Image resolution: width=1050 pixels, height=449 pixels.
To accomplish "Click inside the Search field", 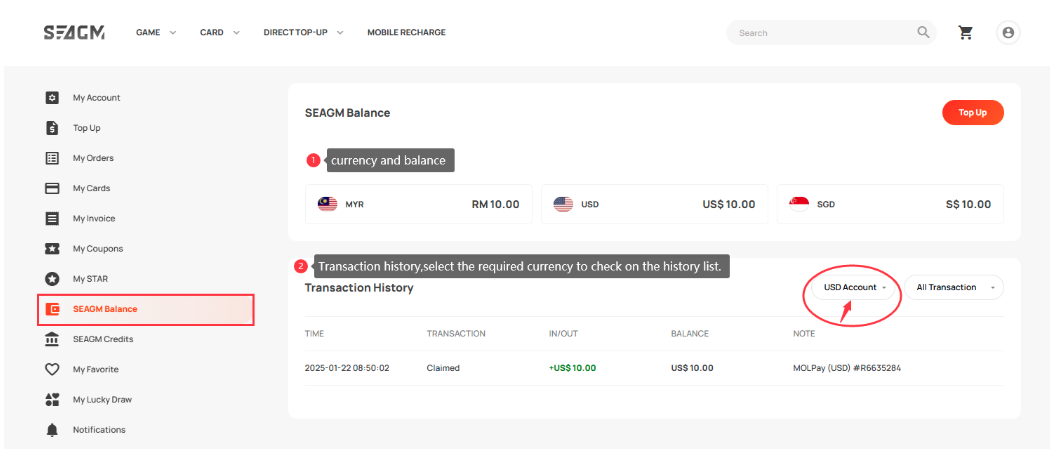I will pyautogui.click(x=820, y=33).
